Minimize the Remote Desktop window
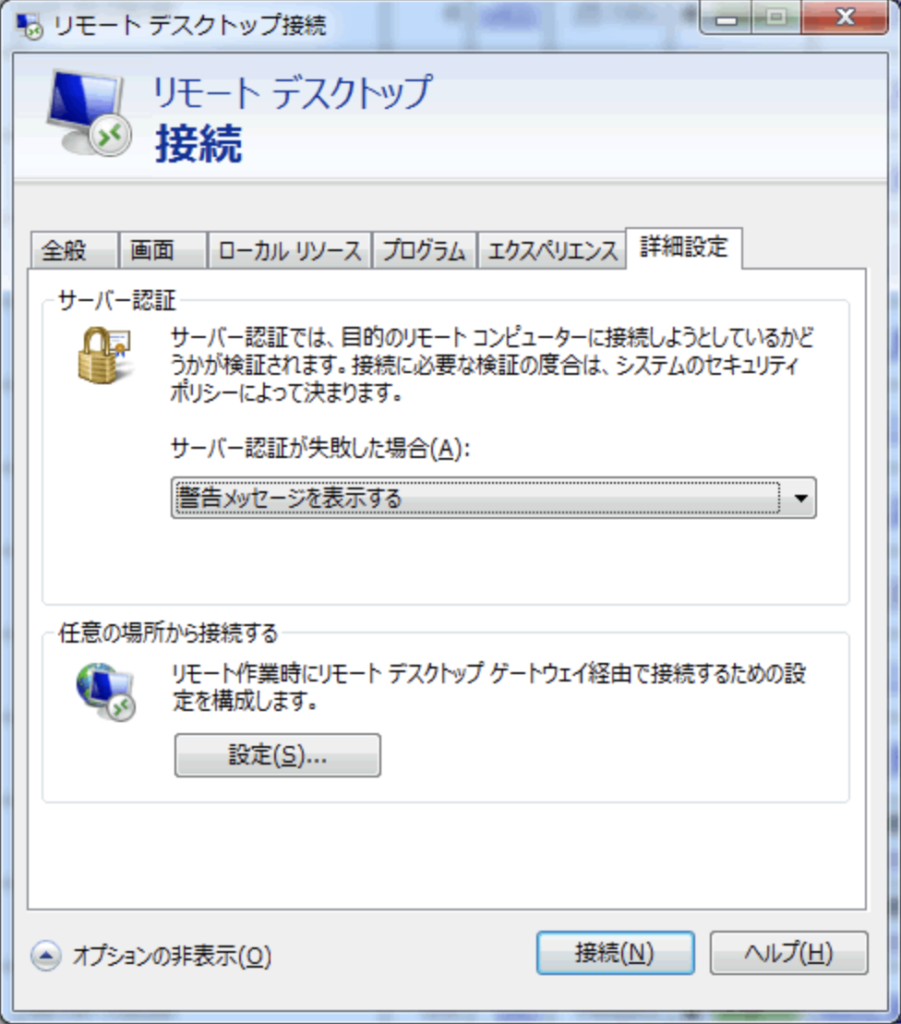Image resolution: width=901 pixels, height=1024 pixels. (725, 17)
